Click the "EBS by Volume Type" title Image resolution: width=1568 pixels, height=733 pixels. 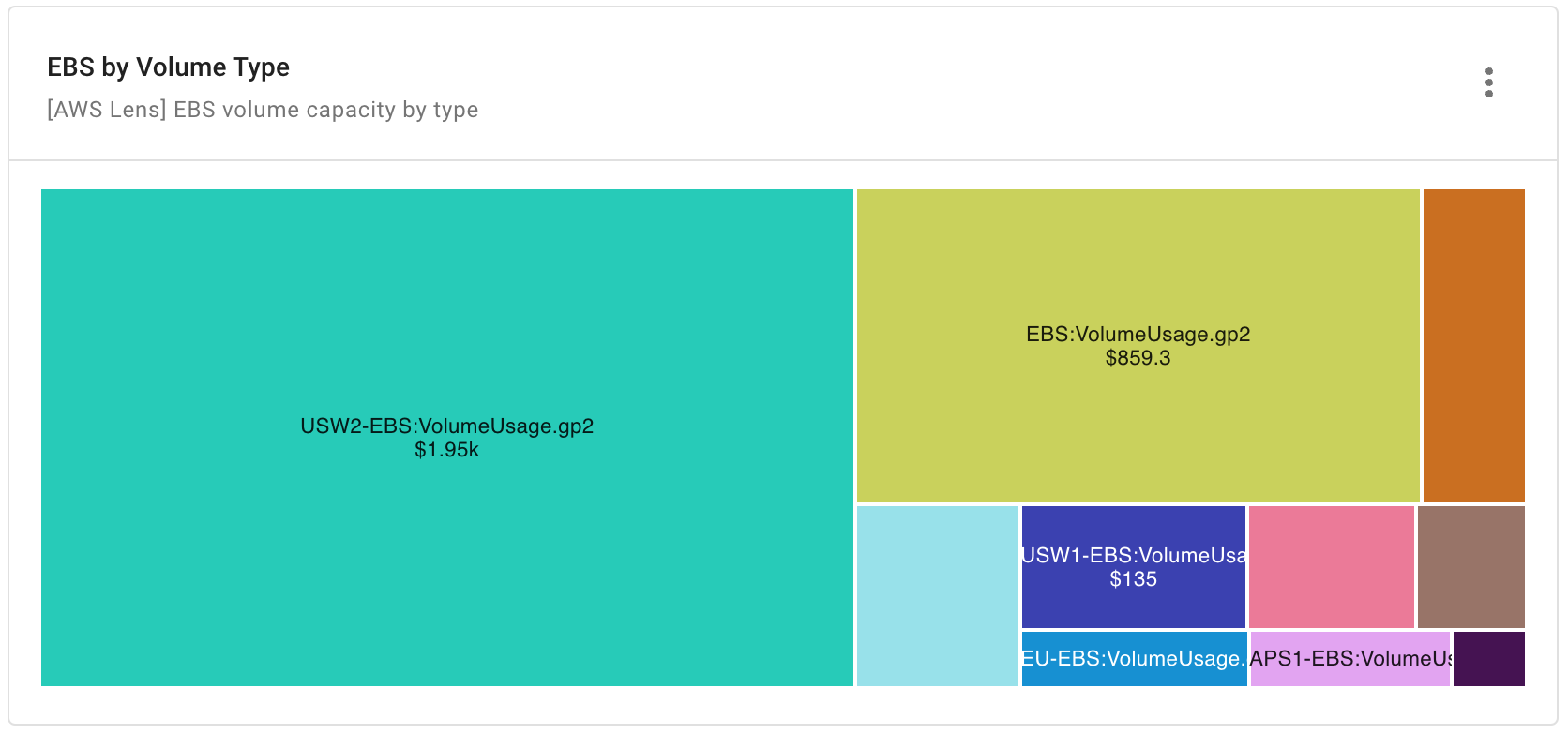169,67
